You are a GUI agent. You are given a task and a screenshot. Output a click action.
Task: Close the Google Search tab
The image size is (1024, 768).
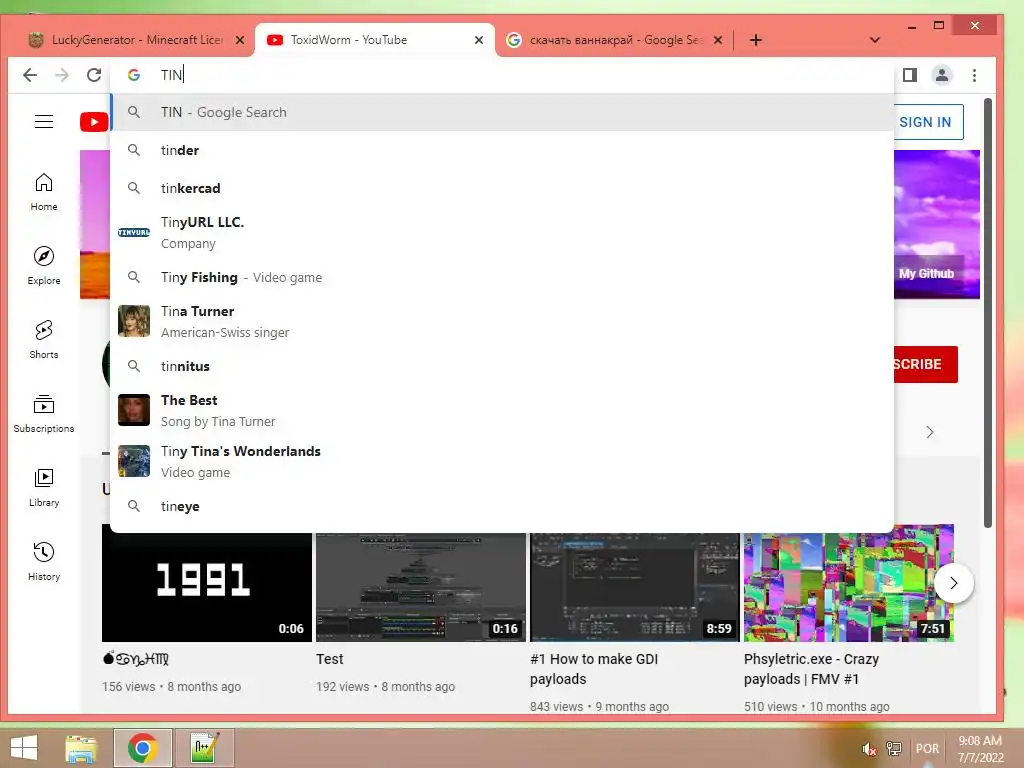coord(718,40)
